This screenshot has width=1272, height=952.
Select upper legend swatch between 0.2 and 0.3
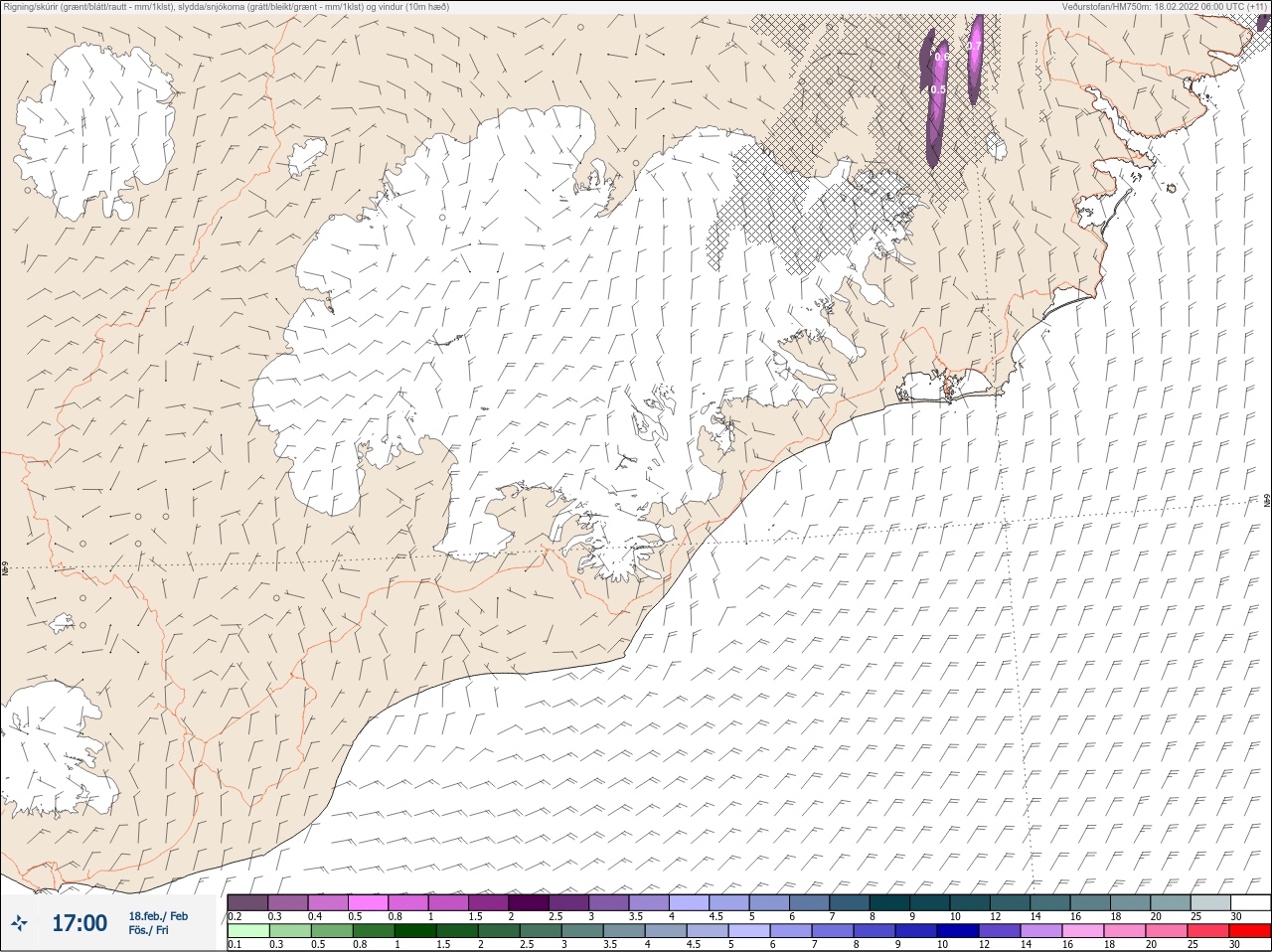click(x=247, y=903)
